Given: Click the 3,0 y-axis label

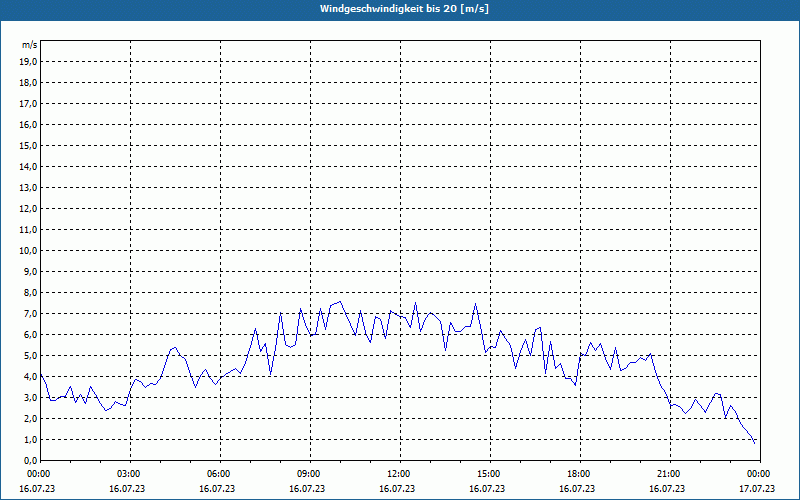Looking at the screenshot, I should click(30, 397).
